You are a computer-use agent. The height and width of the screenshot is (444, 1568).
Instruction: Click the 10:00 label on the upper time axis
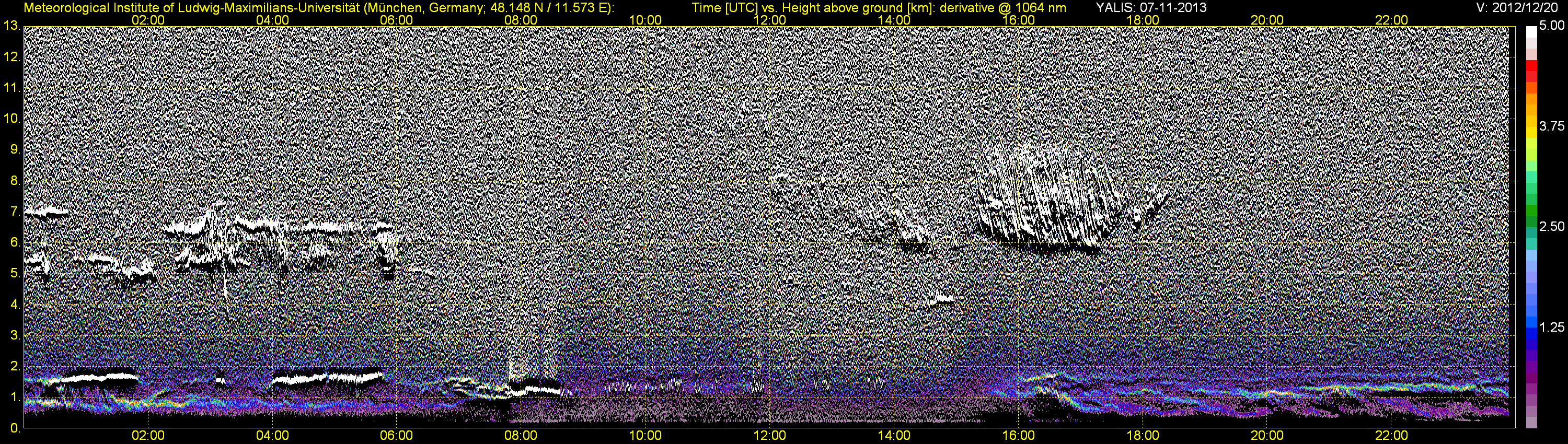(645, 20)
